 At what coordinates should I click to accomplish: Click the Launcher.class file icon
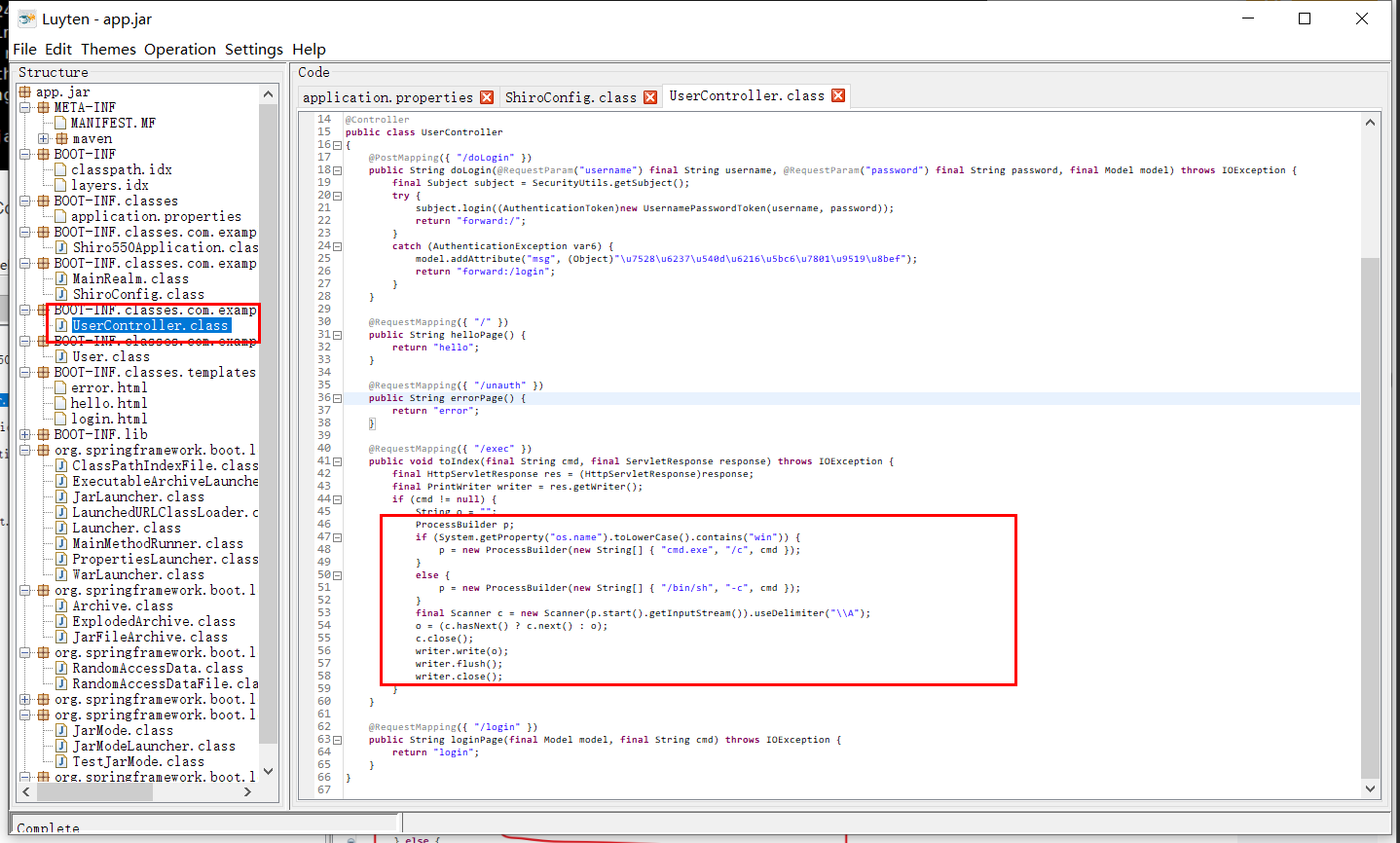(61, 528)
